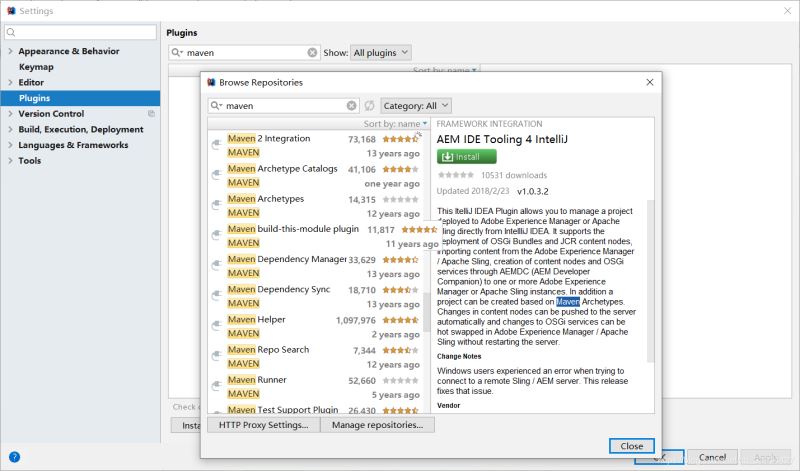Click the plugin icon beside Maven Dependency Manager

[x=217, y=265]
